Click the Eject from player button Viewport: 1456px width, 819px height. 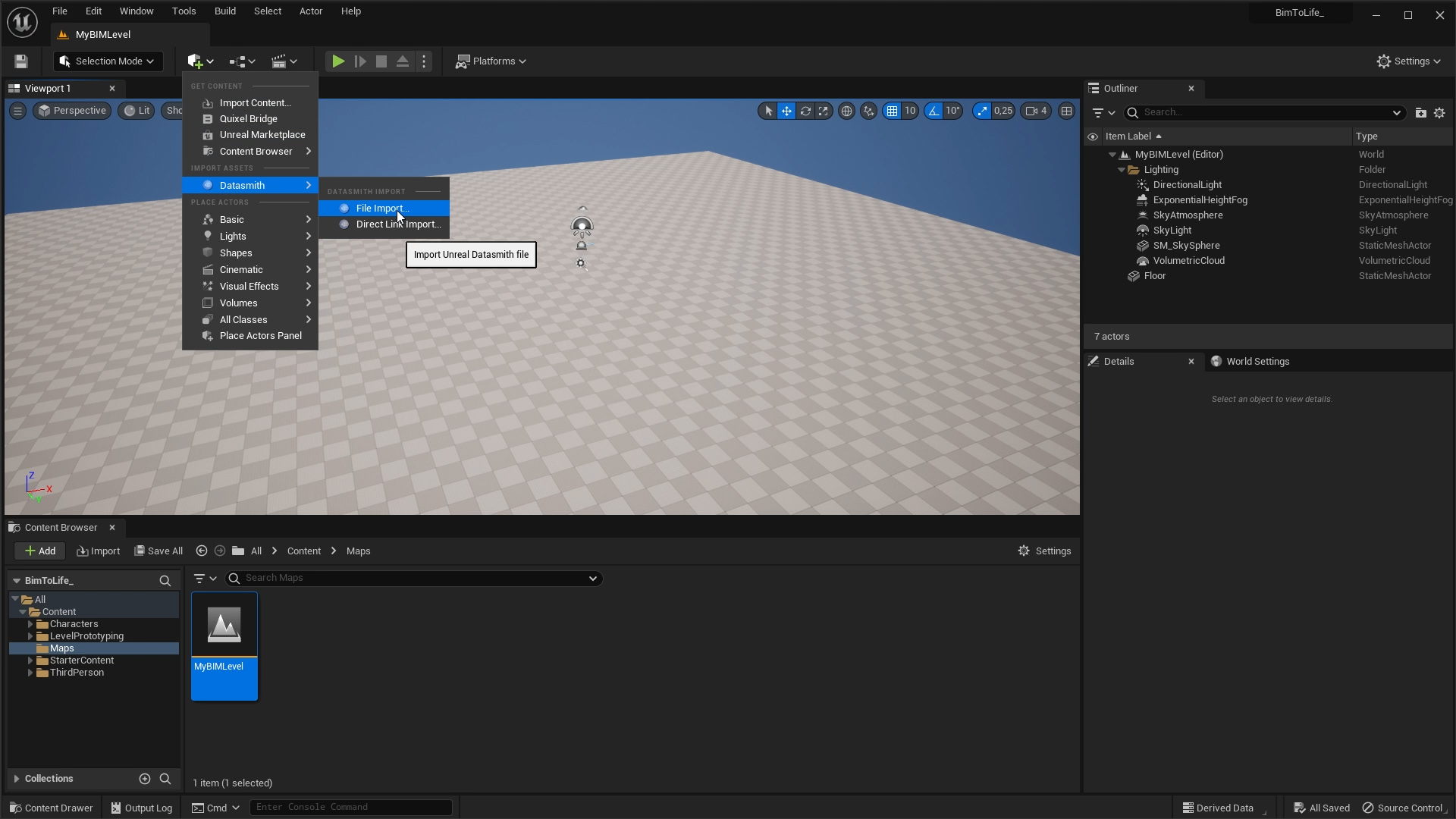click(403, 61)
